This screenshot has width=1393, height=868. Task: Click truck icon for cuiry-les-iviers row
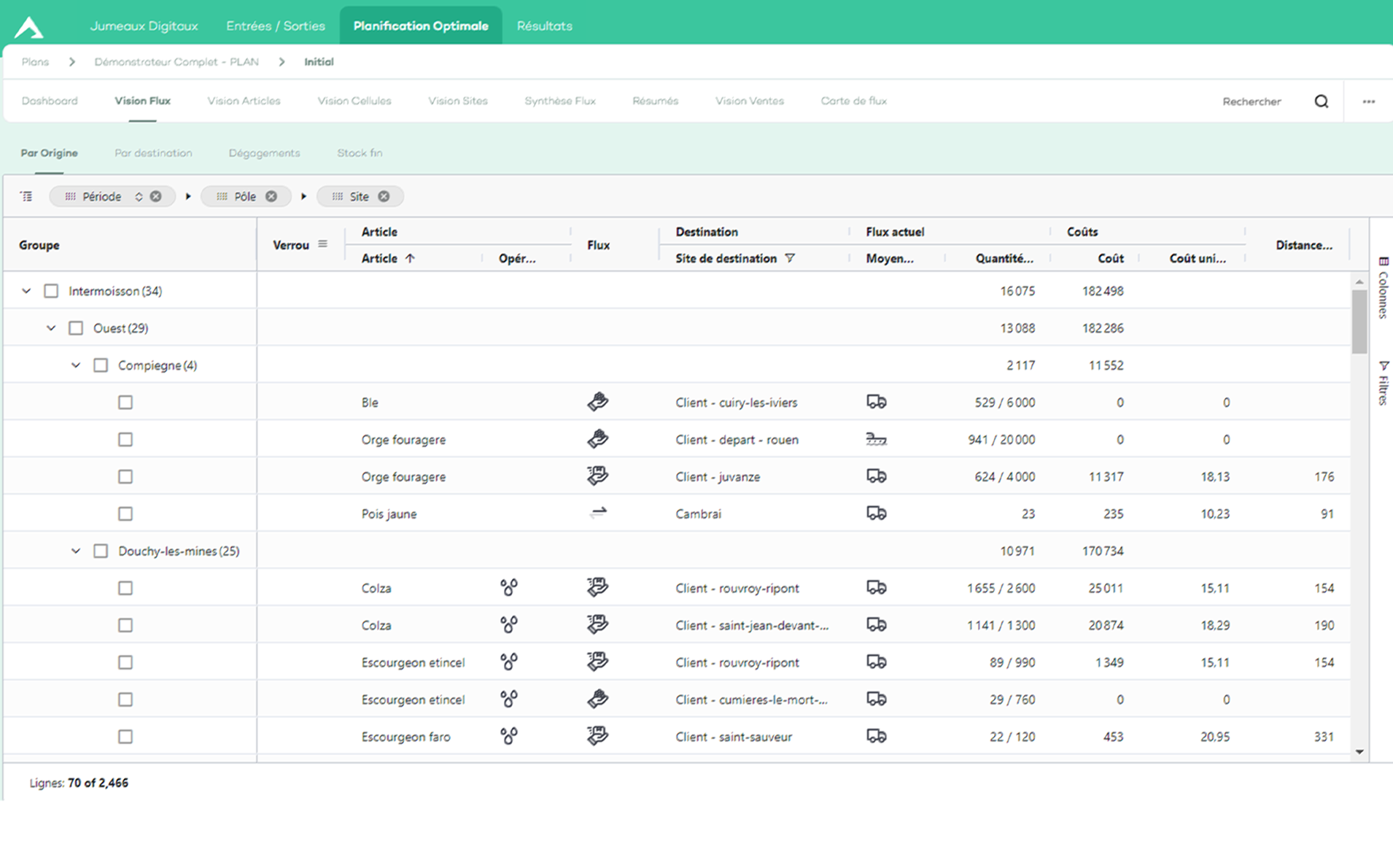876,402
